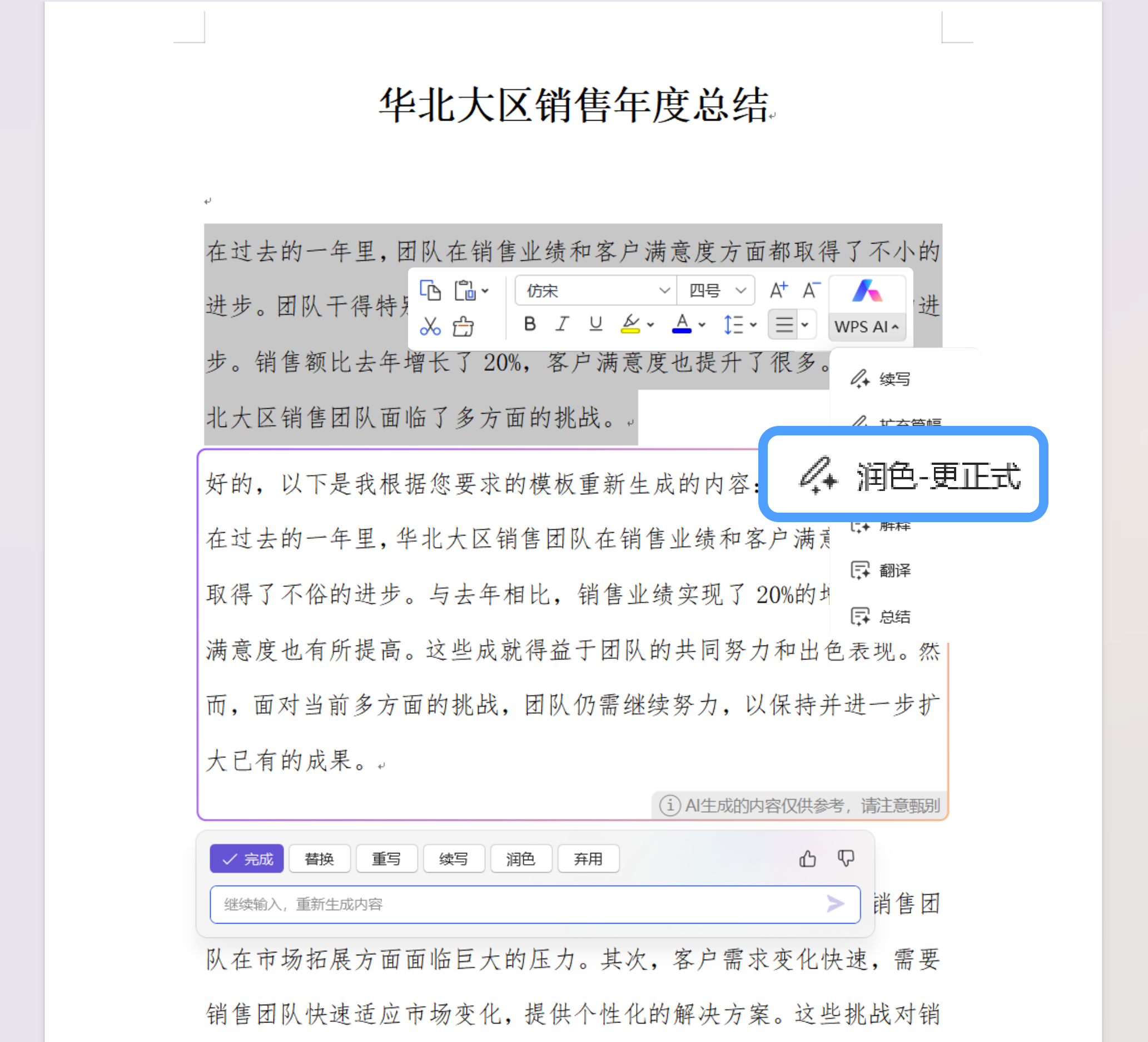The width and height of the screenshot is (1148, 1042).
Task: Click the document title 华北大区销售年度总结
Action: pos(574,105)
